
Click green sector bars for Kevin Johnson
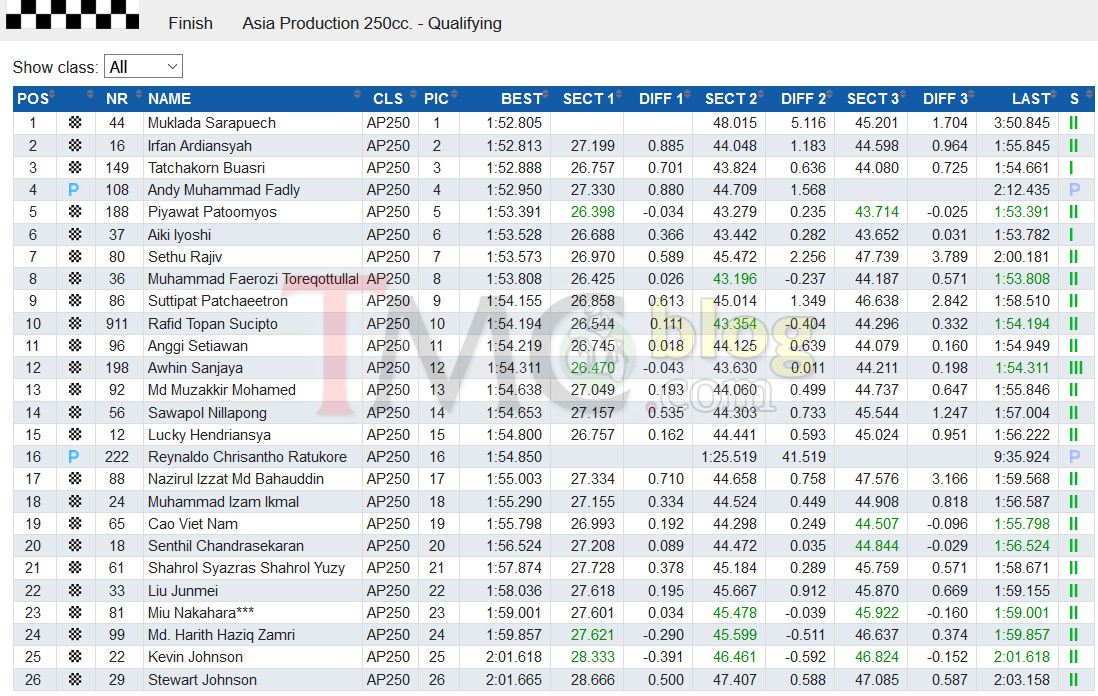(x=1073, y=657)
